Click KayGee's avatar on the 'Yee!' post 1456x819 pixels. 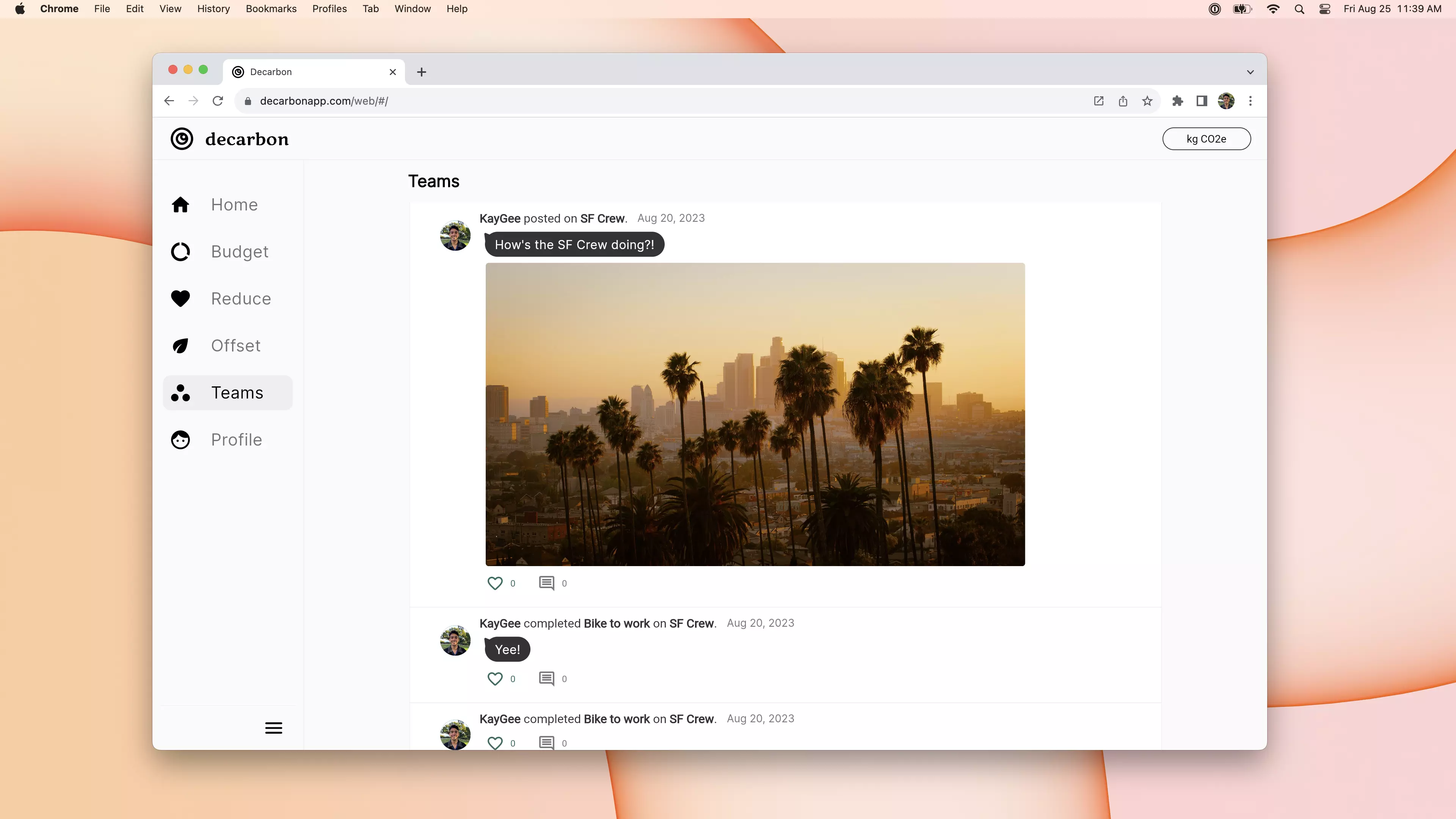(x=455, y=640)
